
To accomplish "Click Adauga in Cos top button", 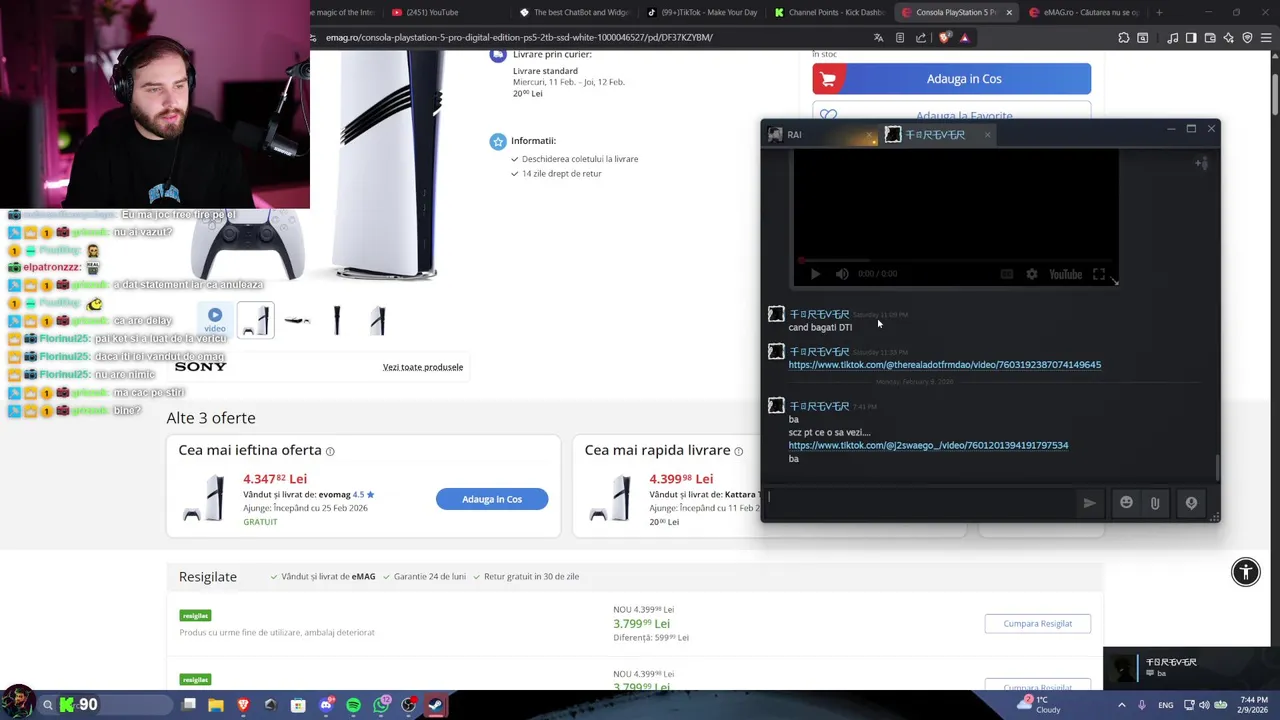I will pos(951,79).
